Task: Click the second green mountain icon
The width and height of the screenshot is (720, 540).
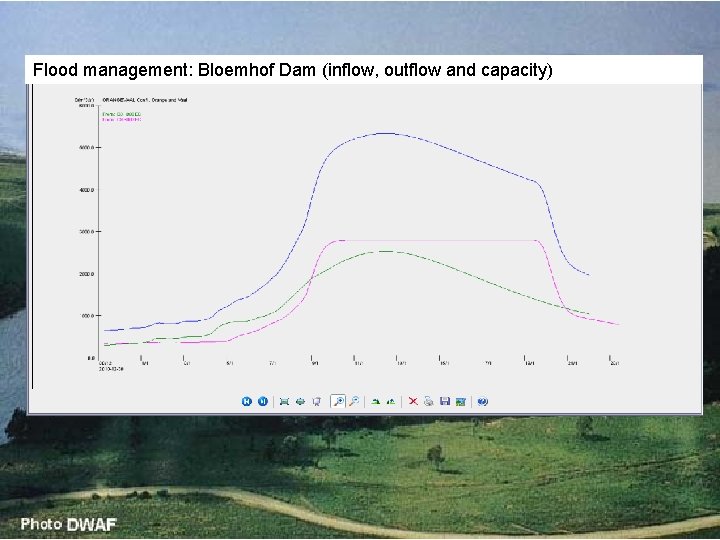Action: click(x=391, y=402)
